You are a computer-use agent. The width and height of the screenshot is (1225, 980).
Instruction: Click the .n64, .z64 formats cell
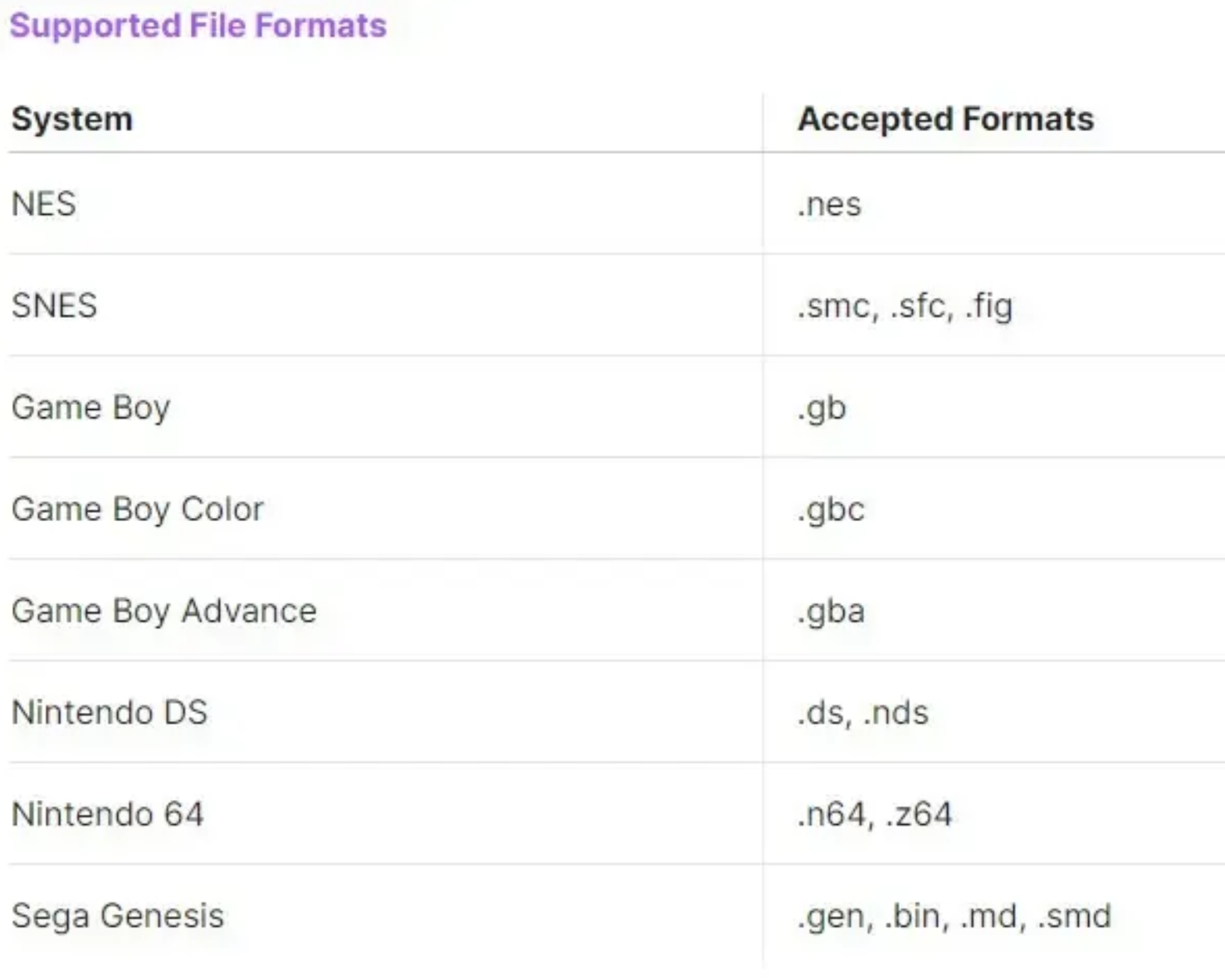point(875,815)
